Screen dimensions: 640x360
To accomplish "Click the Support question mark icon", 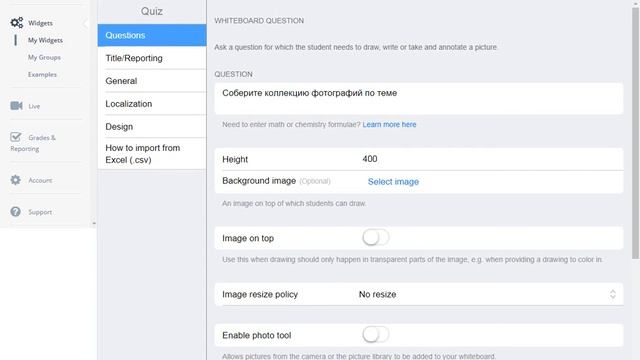I will (x=16, y=212).
